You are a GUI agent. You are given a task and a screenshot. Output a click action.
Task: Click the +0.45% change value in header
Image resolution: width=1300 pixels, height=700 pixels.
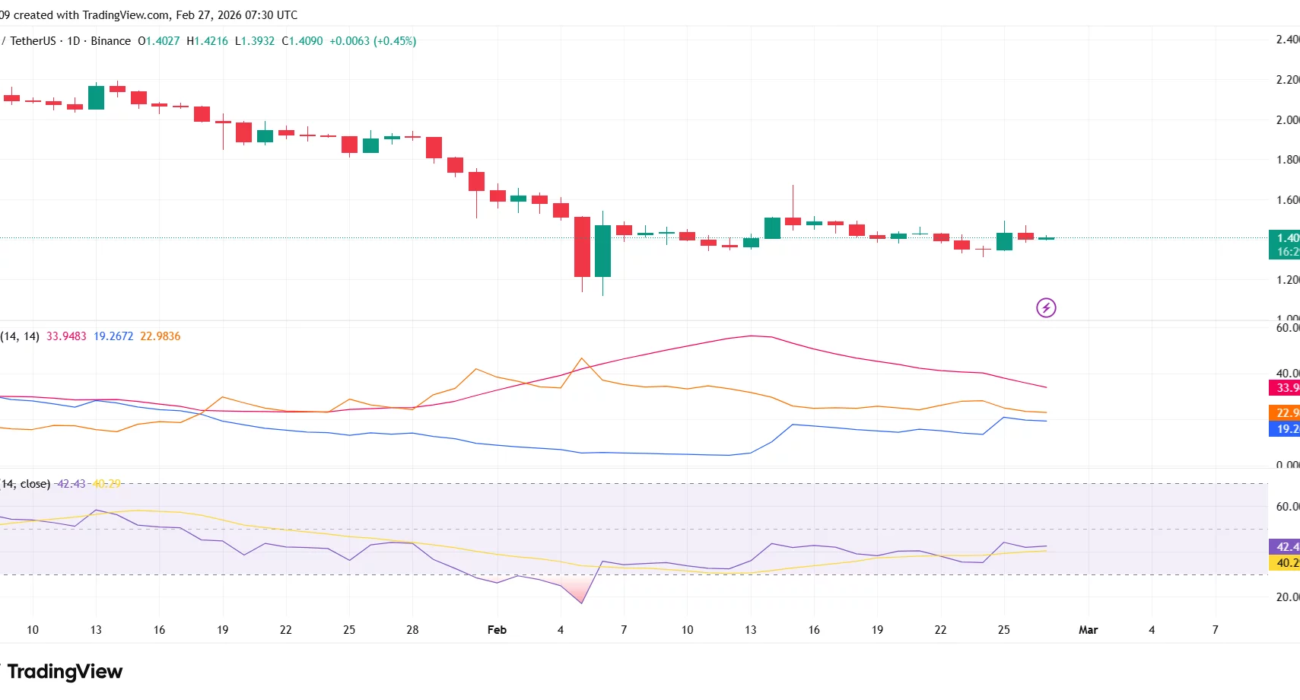[x=394, y=41]
